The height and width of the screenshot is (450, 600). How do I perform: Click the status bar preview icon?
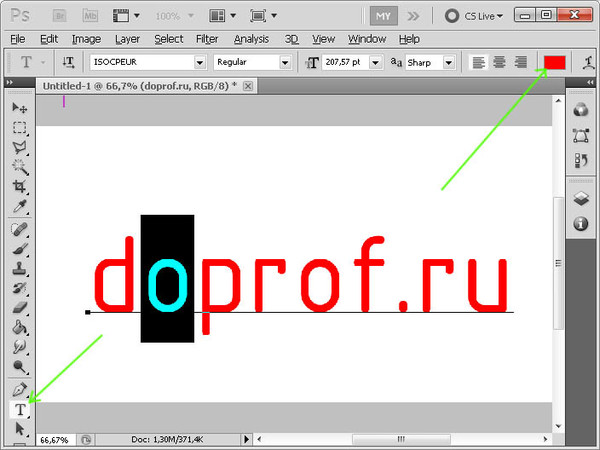tap(86, 440)
